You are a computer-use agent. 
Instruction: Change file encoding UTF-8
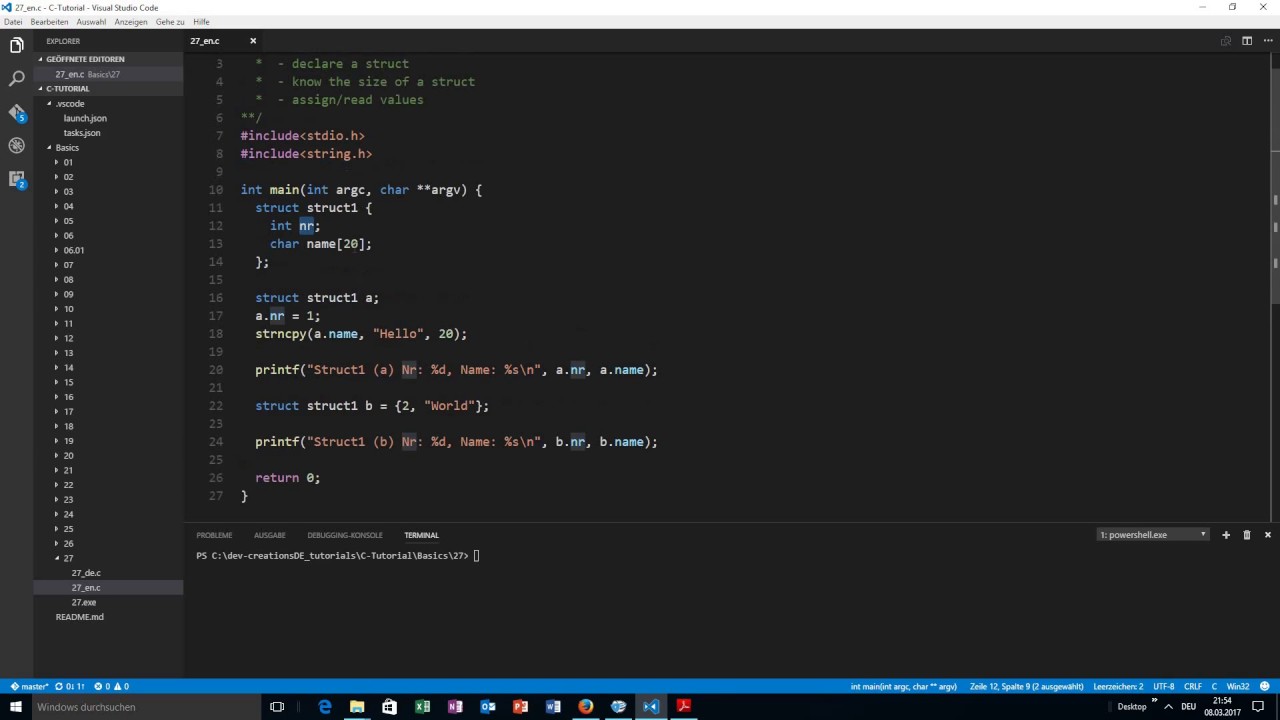coord(1163,687)
